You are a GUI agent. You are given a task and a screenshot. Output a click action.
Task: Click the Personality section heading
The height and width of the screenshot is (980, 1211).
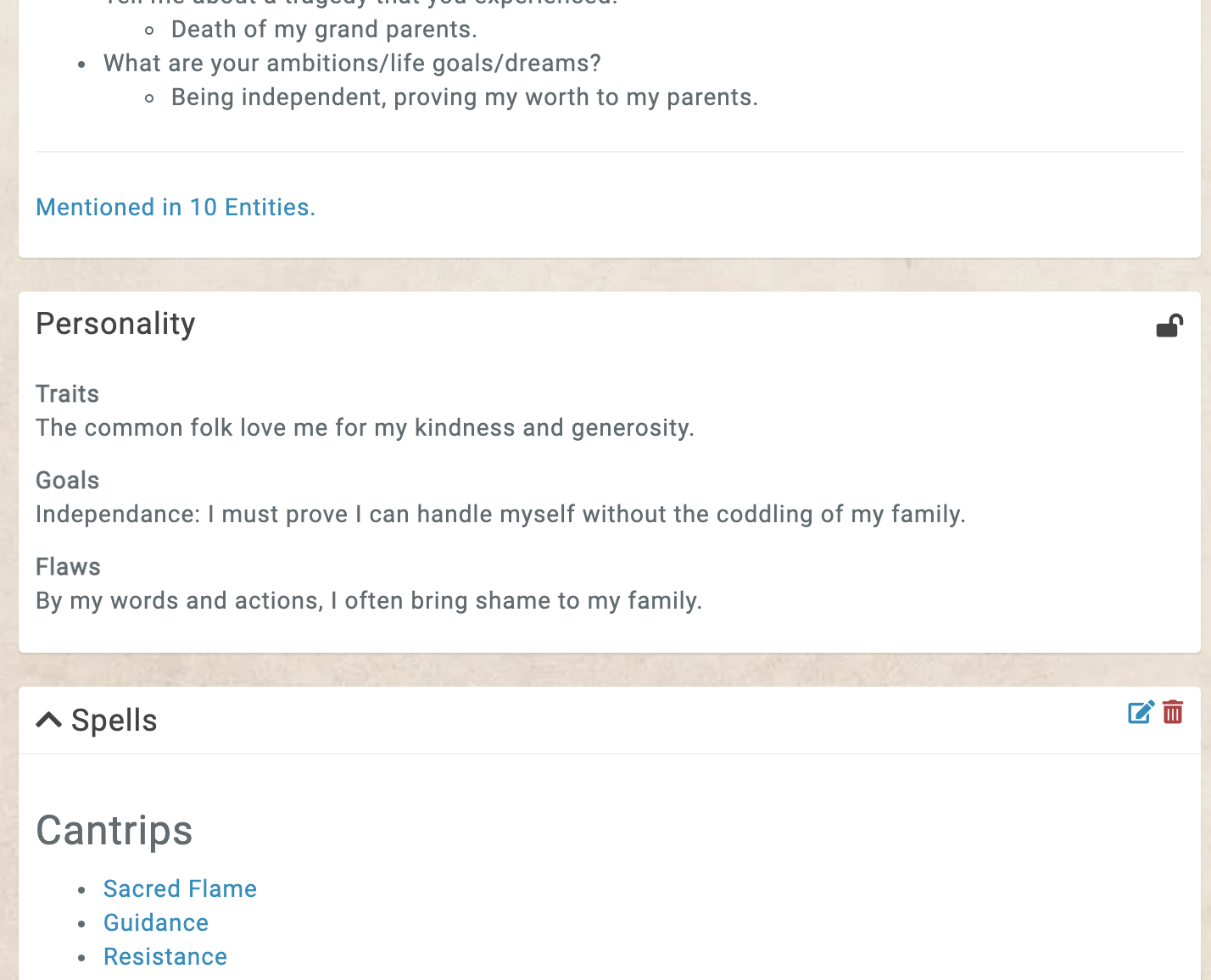click(115, 324)
